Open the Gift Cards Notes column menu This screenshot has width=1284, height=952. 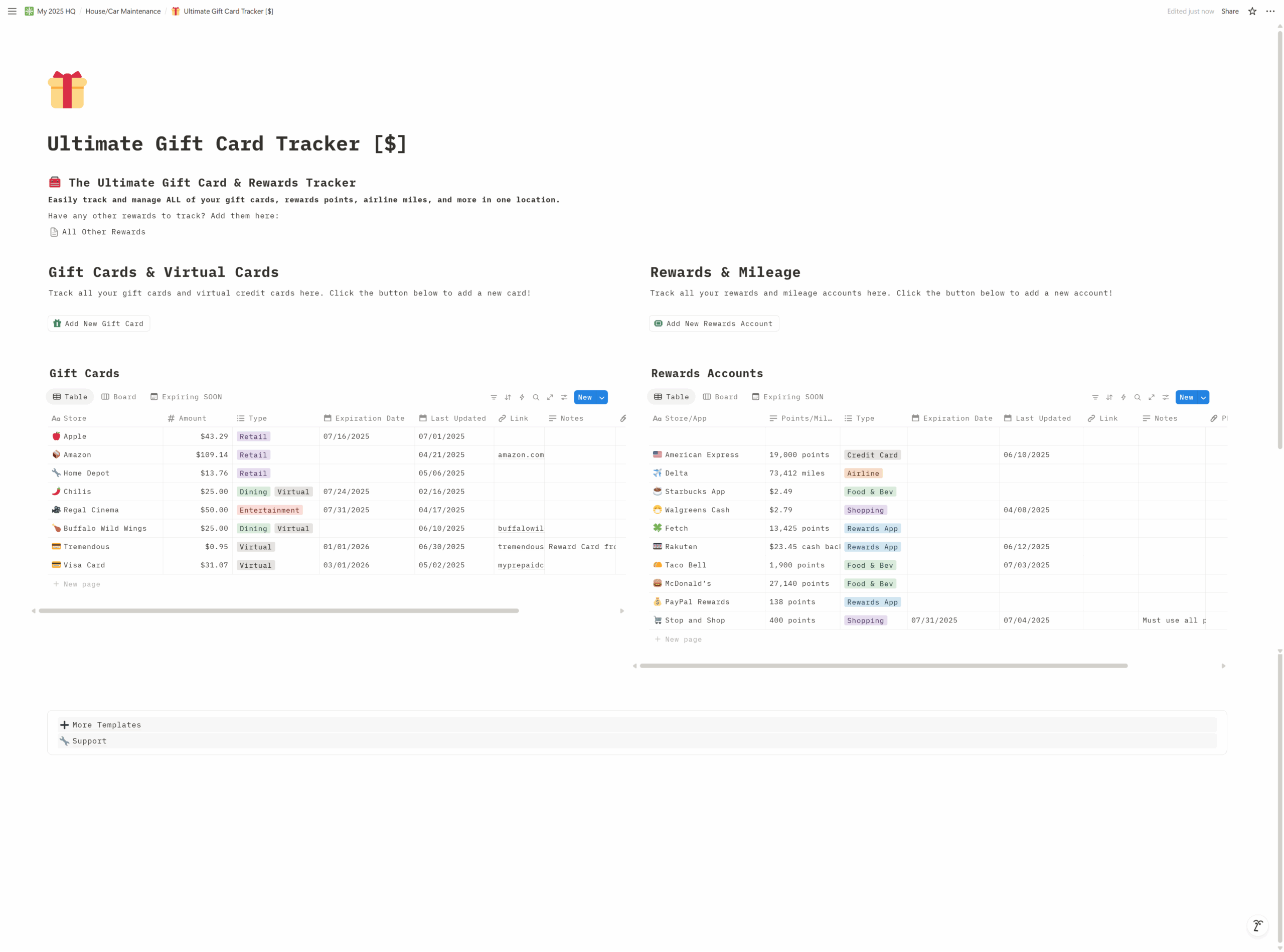[x=580, y=418]
